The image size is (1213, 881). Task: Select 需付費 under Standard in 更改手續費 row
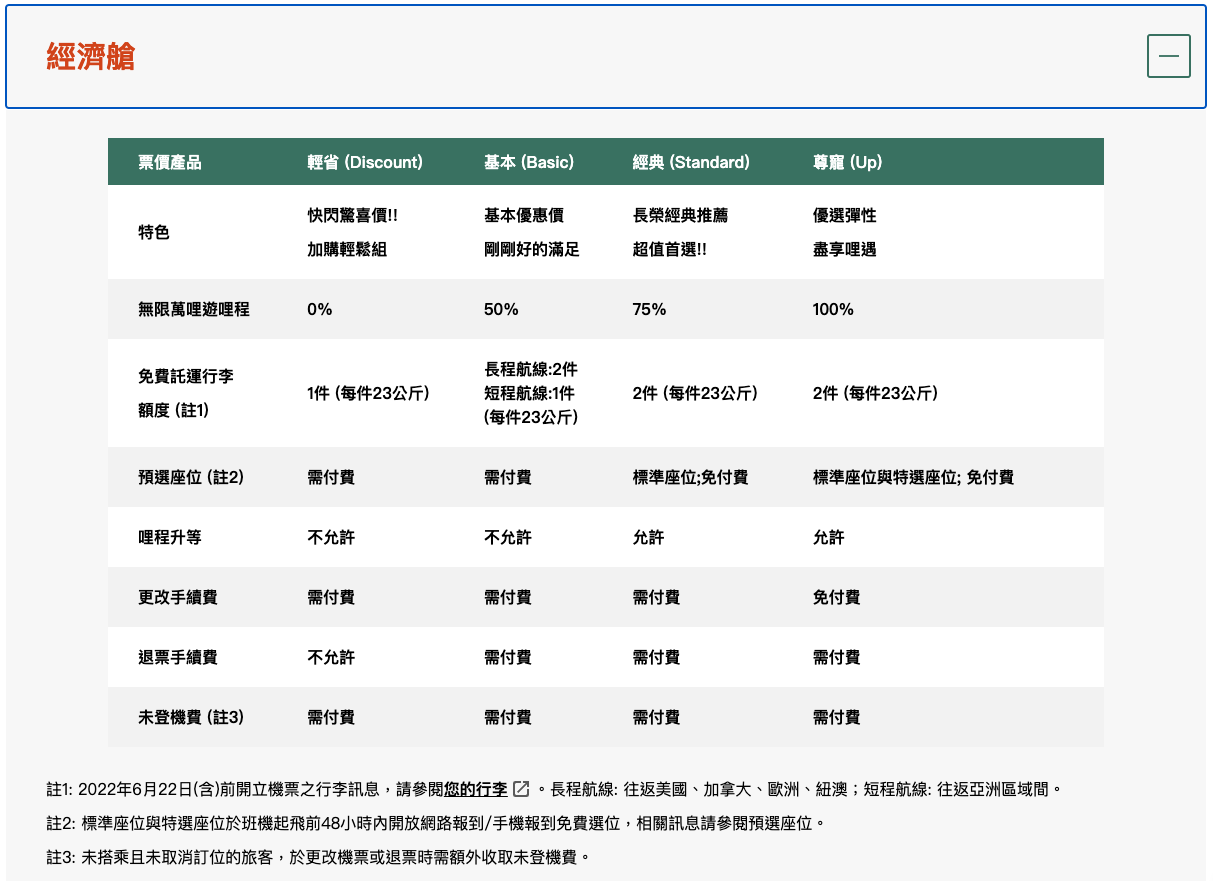(x=657, y=597)
